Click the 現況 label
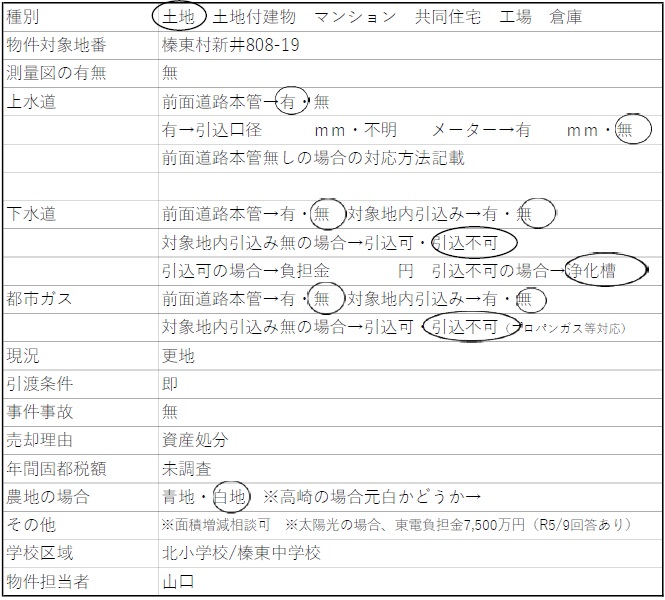The image size is (665, 600). pos(22,356)
